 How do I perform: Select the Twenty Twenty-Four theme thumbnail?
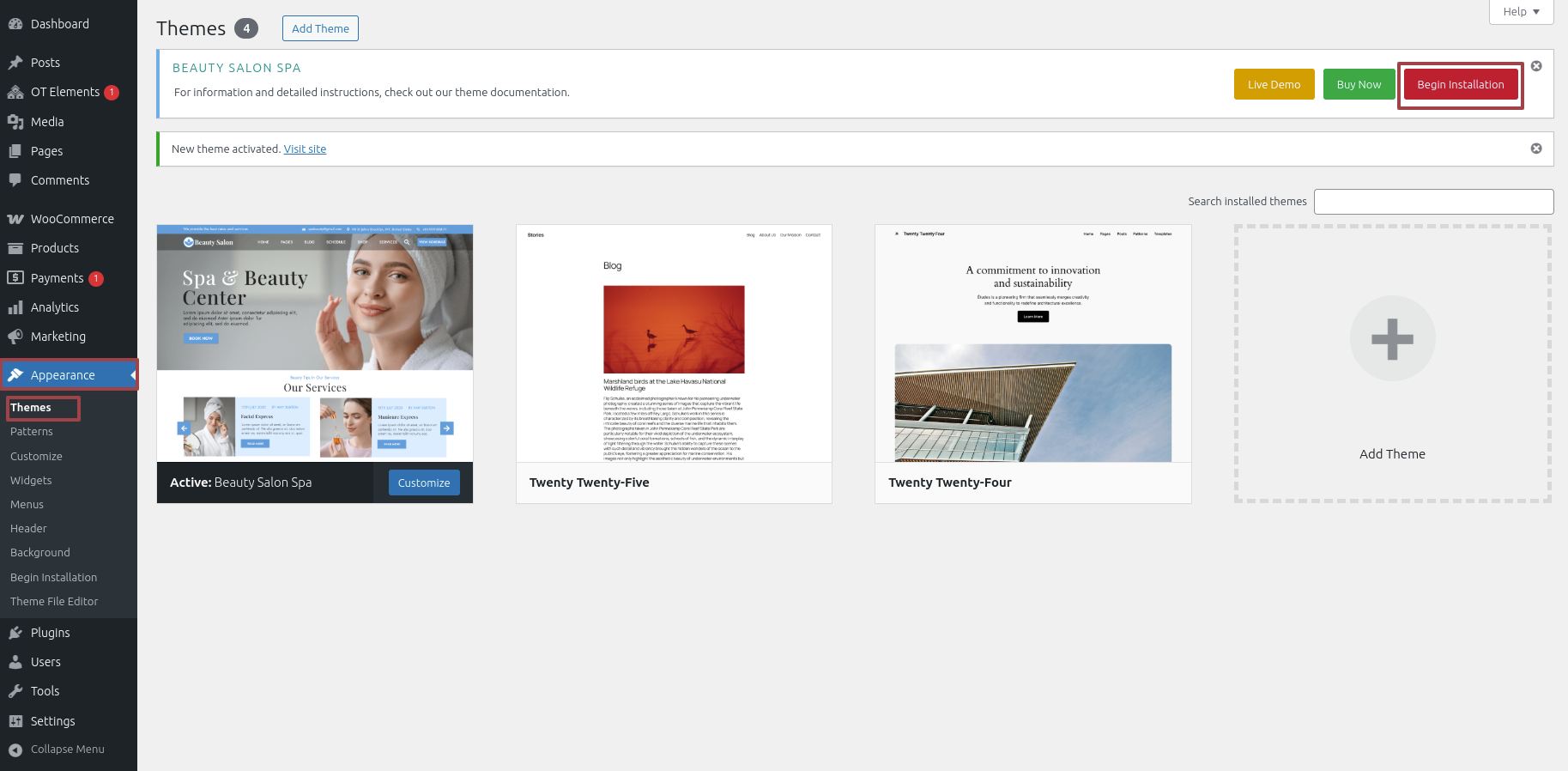pos(1032,343)
